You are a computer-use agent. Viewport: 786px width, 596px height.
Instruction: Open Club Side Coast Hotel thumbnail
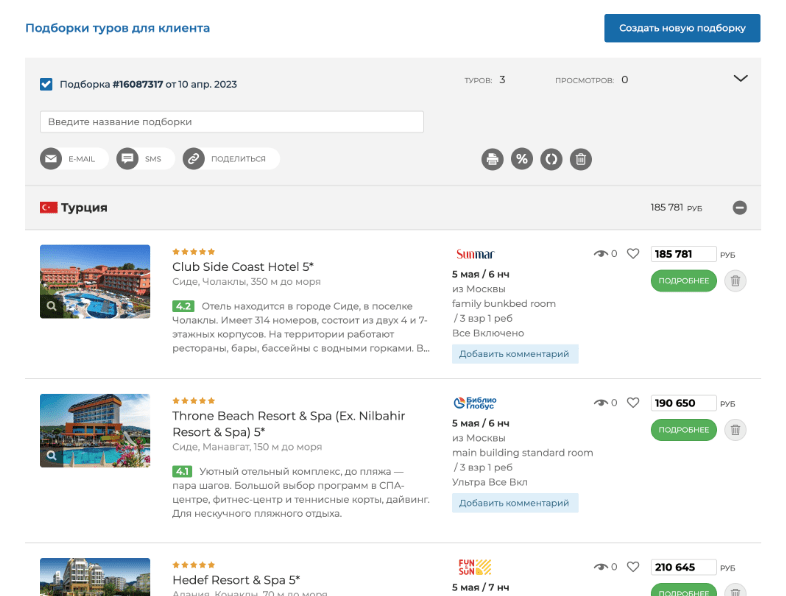[x=95, y=282]
